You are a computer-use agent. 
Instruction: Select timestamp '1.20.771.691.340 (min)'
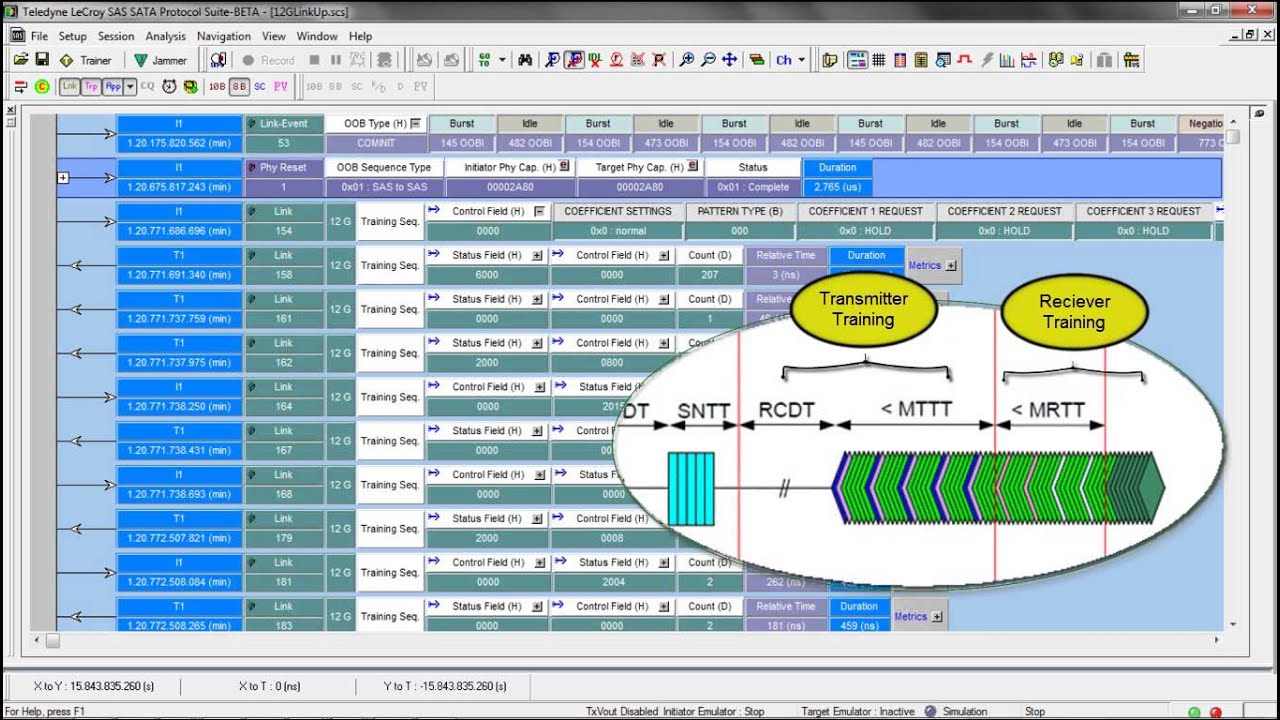[179, 275]
